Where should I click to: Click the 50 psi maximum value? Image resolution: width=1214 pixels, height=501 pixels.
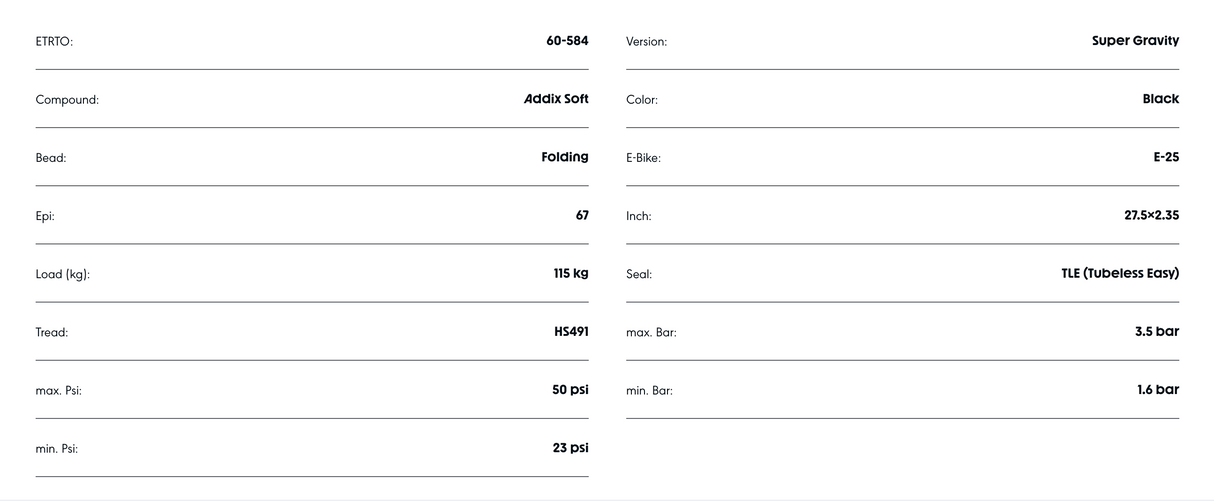pyautogui.click(x=570, y=390)
